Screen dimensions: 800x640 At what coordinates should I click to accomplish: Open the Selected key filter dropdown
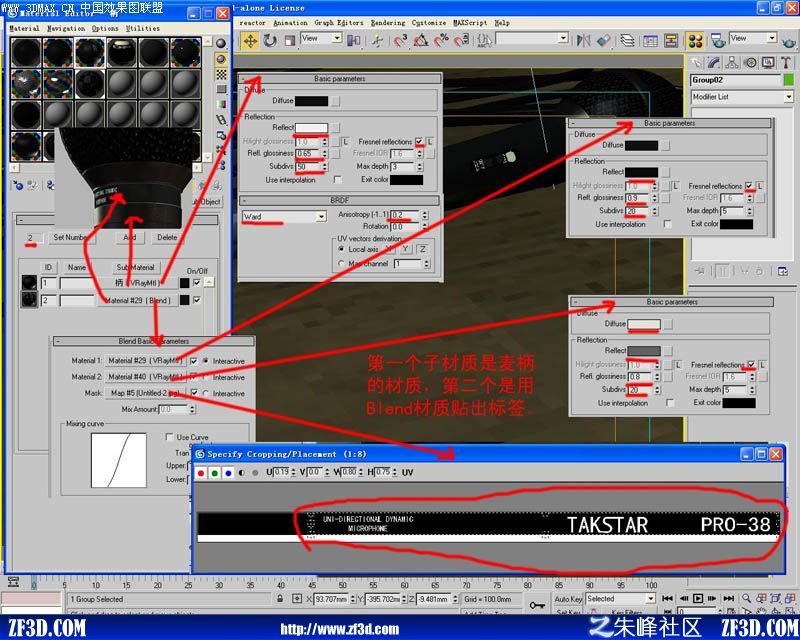point(620,599)
